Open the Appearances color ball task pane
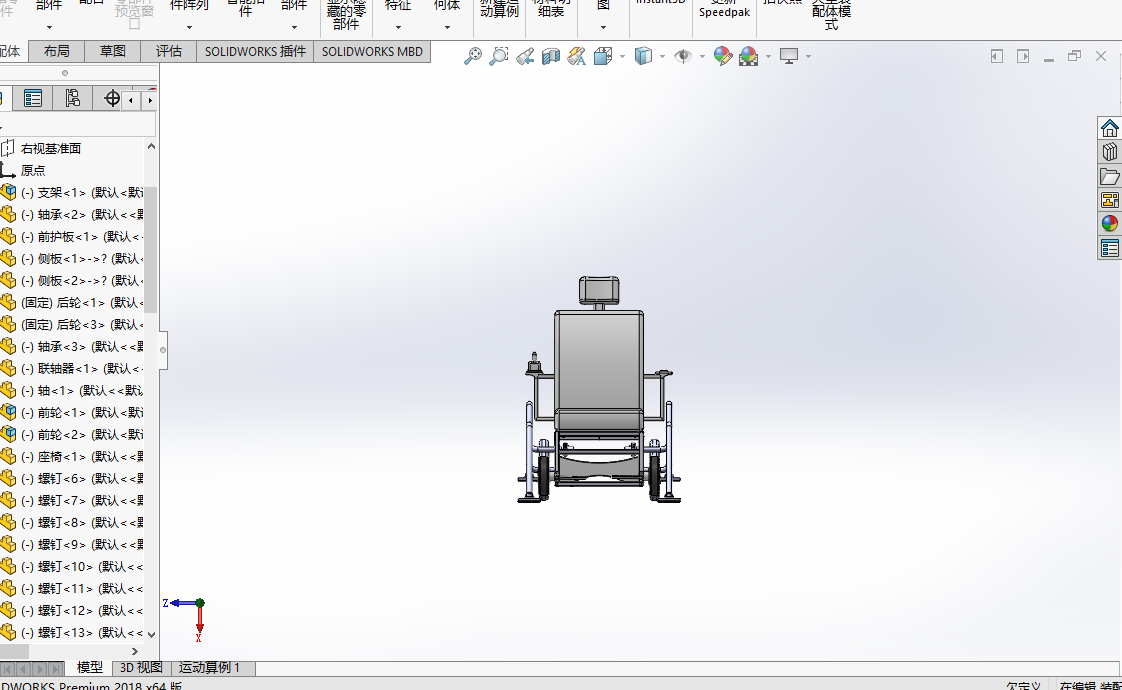The width and height of the screenshot is (1122, 690). pos(1109,223)
